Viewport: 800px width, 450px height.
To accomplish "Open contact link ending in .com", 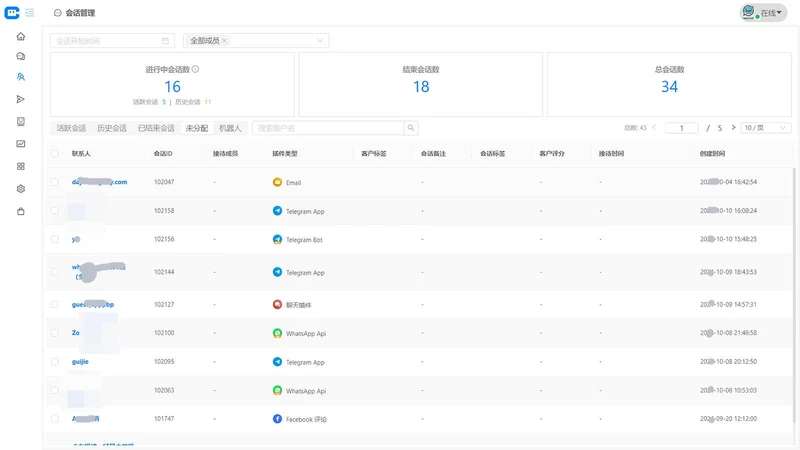I will pos(99,182).
